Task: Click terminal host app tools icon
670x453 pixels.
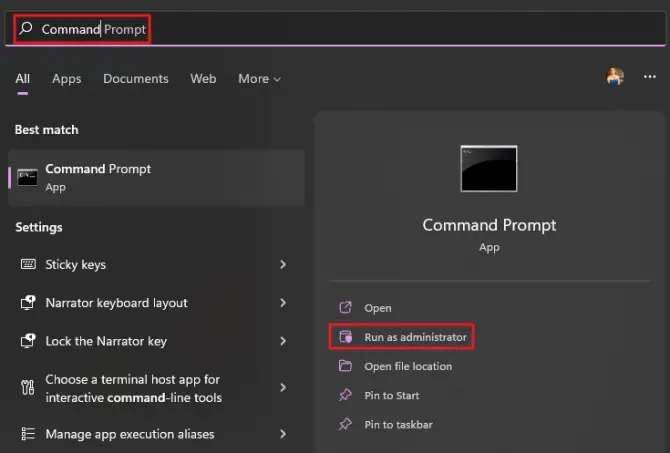Action: tap(28, 387)
